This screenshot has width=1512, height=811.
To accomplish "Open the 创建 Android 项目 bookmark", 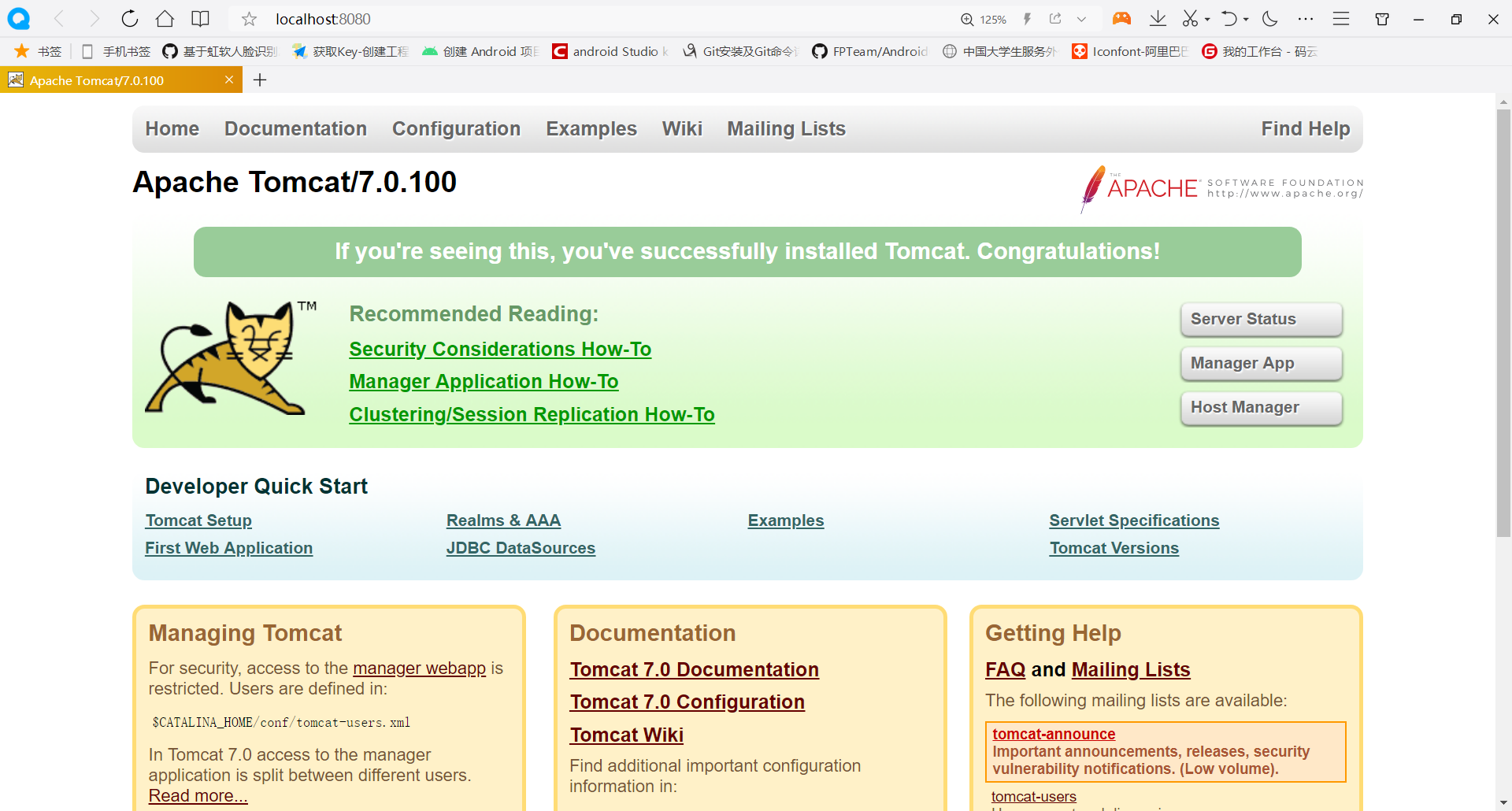I will 480,51.
